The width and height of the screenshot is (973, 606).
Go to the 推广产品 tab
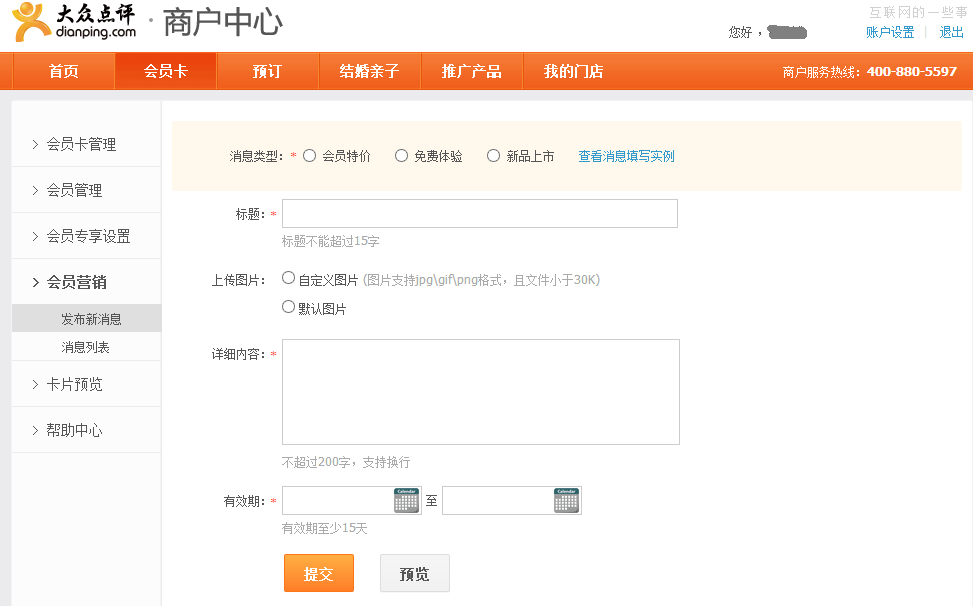pyautogui.click(x=471, y=70)
